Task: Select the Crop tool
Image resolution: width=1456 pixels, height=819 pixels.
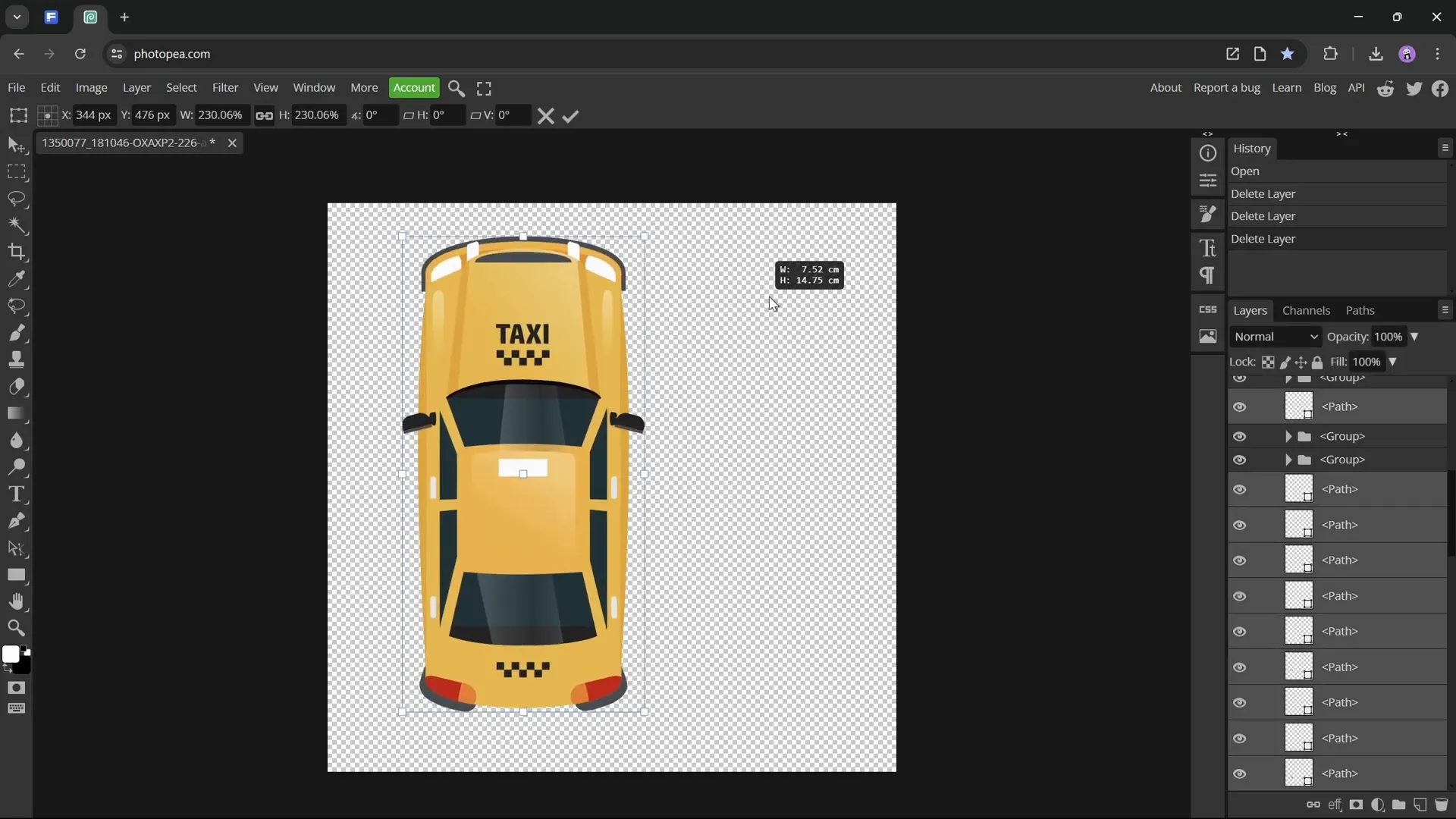Action: 17,253
